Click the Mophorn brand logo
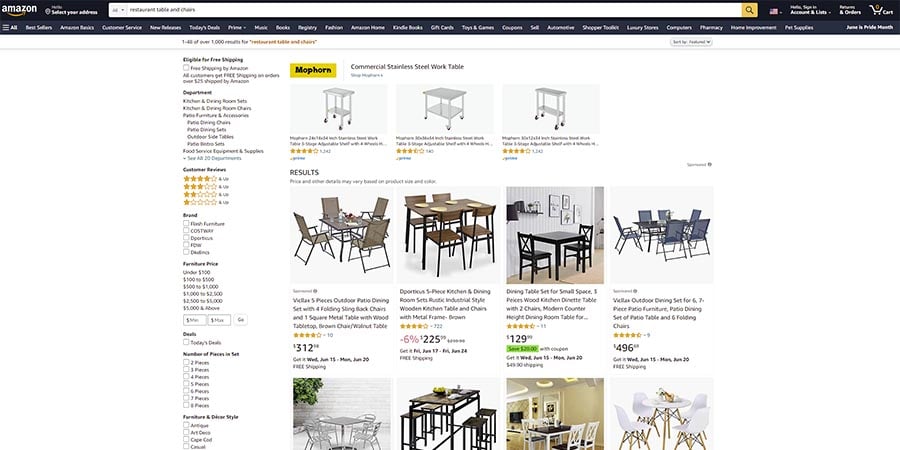900x450 pixels. (x=313, y=71)
